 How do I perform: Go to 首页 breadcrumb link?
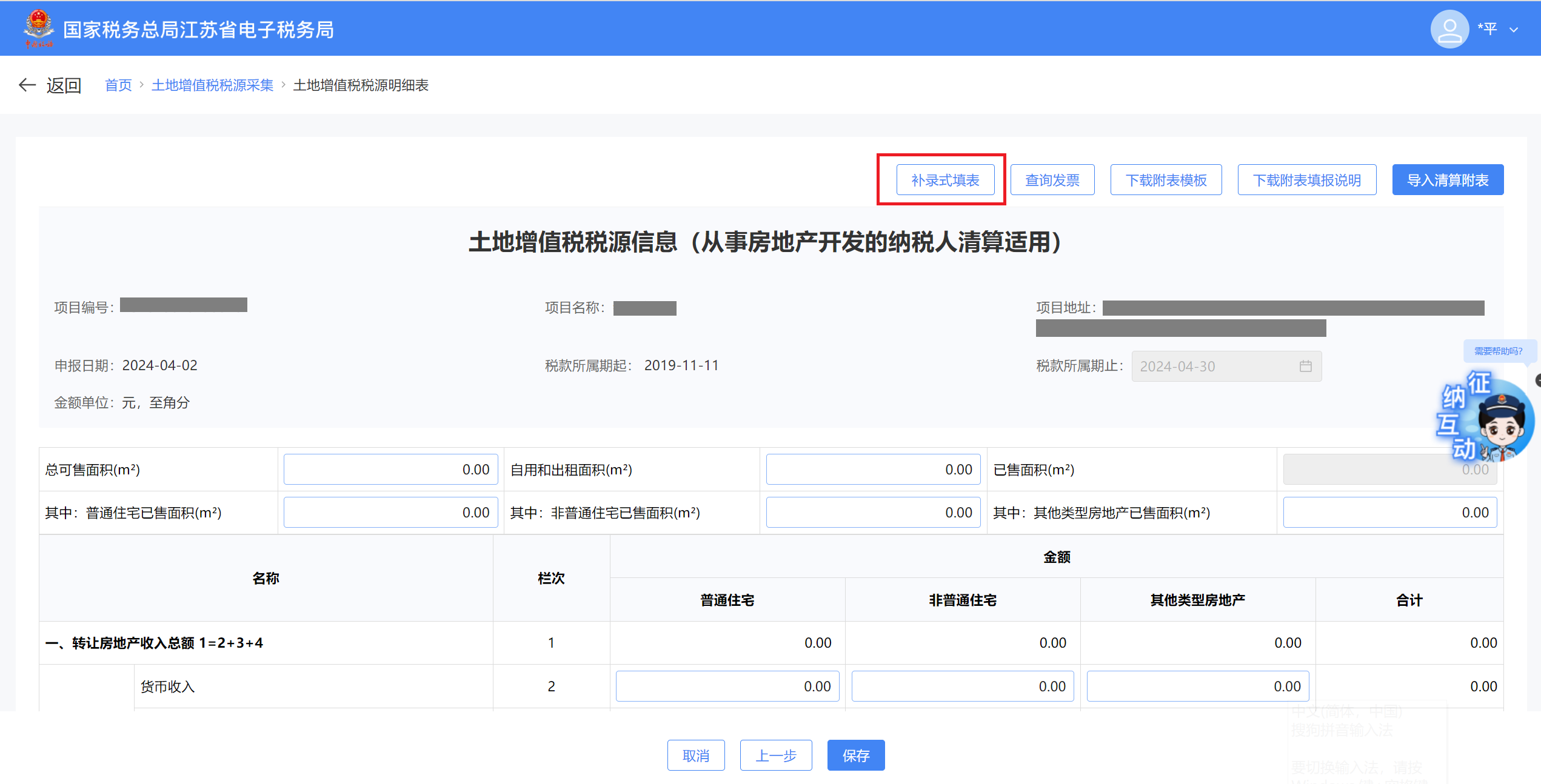click(x=118, y=85)
